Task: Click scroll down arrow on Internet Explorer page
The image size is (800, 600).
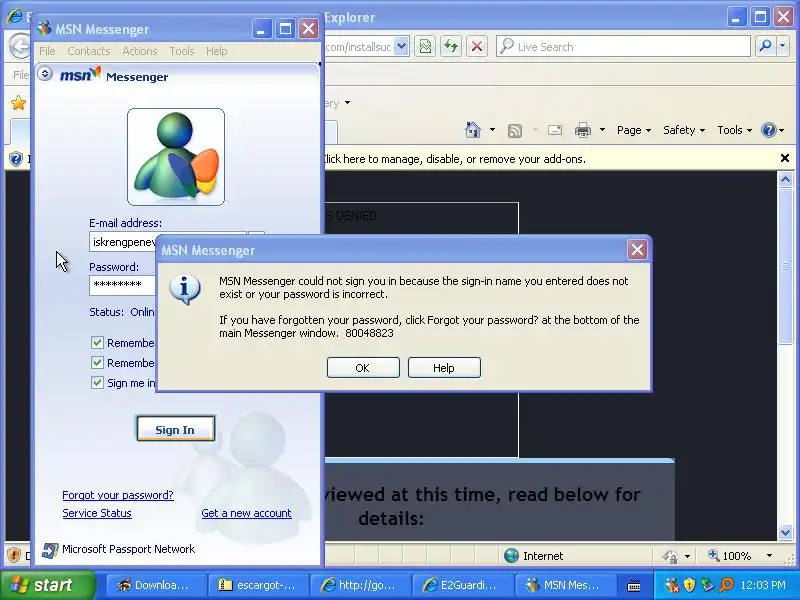Action: [785, 533]
